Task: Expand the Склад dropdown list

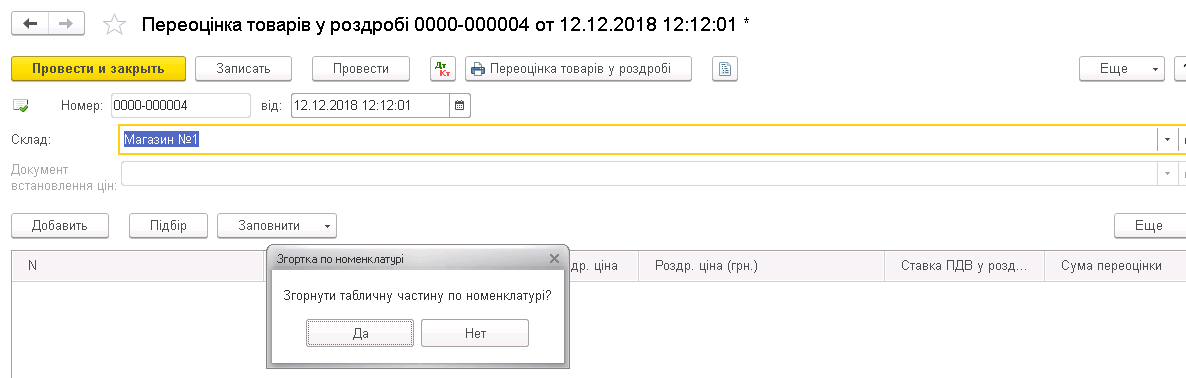Action: [1167, 140]
